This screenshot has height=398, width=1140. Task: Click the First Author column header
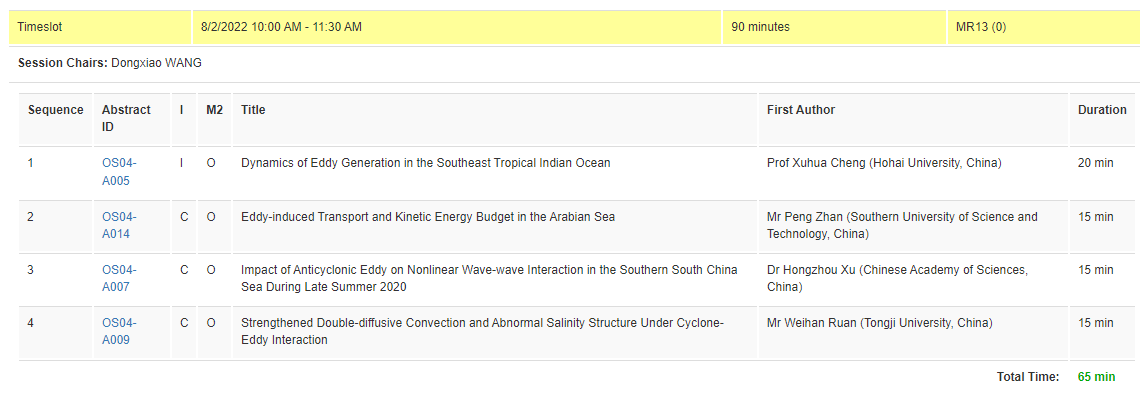pyautogui.click(x=800, y=110)
